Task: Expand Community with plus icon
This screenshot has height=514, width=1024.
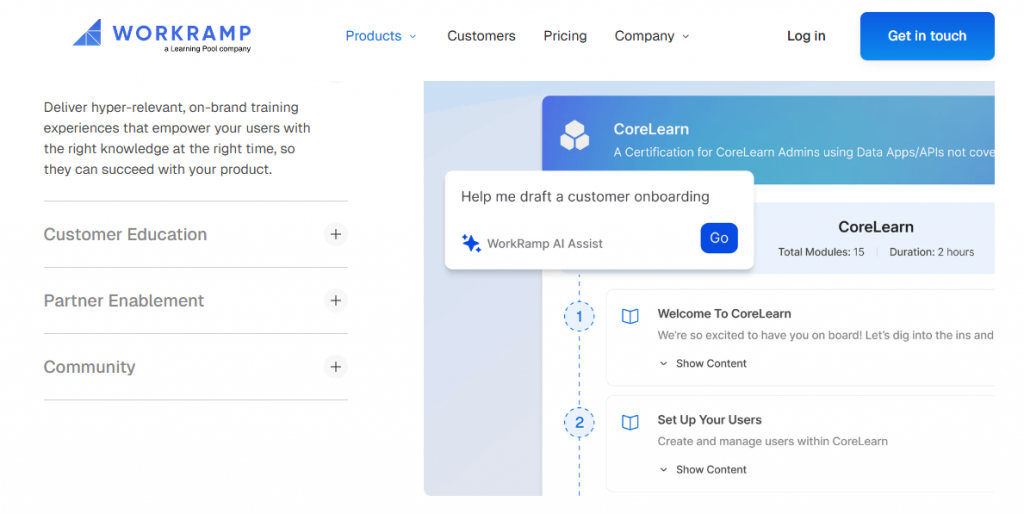Action: coord(336,367)
